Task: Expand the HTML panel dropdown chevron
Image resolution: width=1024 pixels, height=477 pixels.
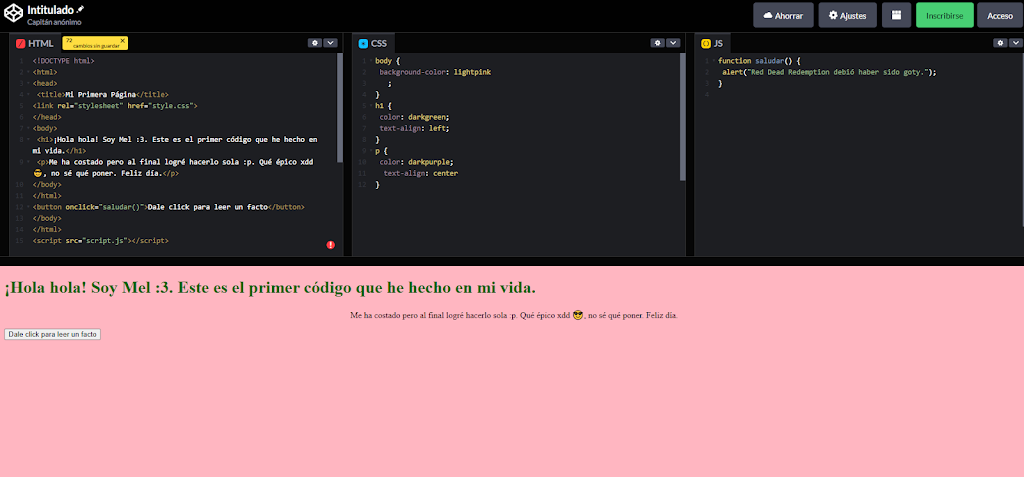Action: point(330,43)
